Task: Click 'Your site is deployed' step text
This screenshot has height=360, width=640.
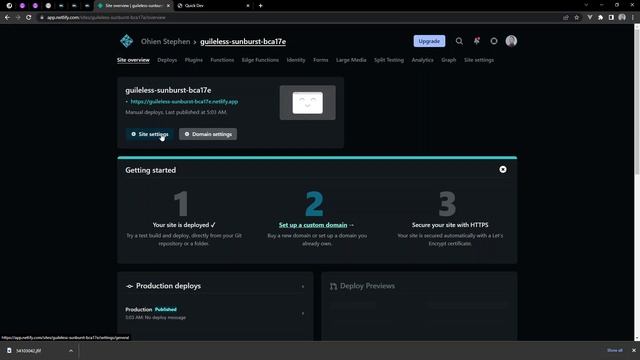Action: 184,225
